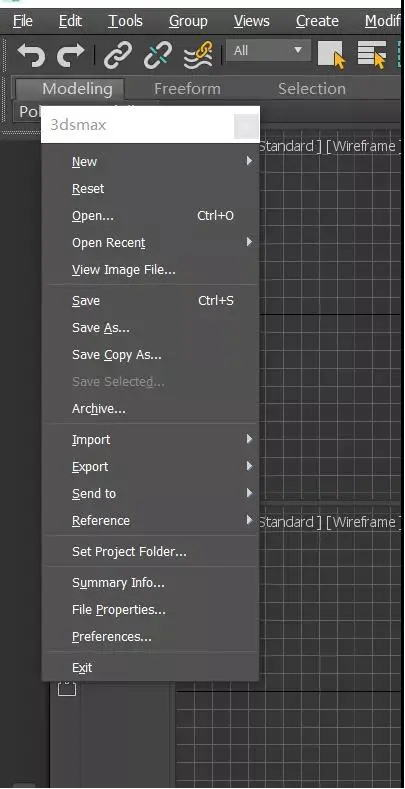Click the Undo arrow icon
The image size is (405, 789).
pyautogui.click(x=31, y=54)
